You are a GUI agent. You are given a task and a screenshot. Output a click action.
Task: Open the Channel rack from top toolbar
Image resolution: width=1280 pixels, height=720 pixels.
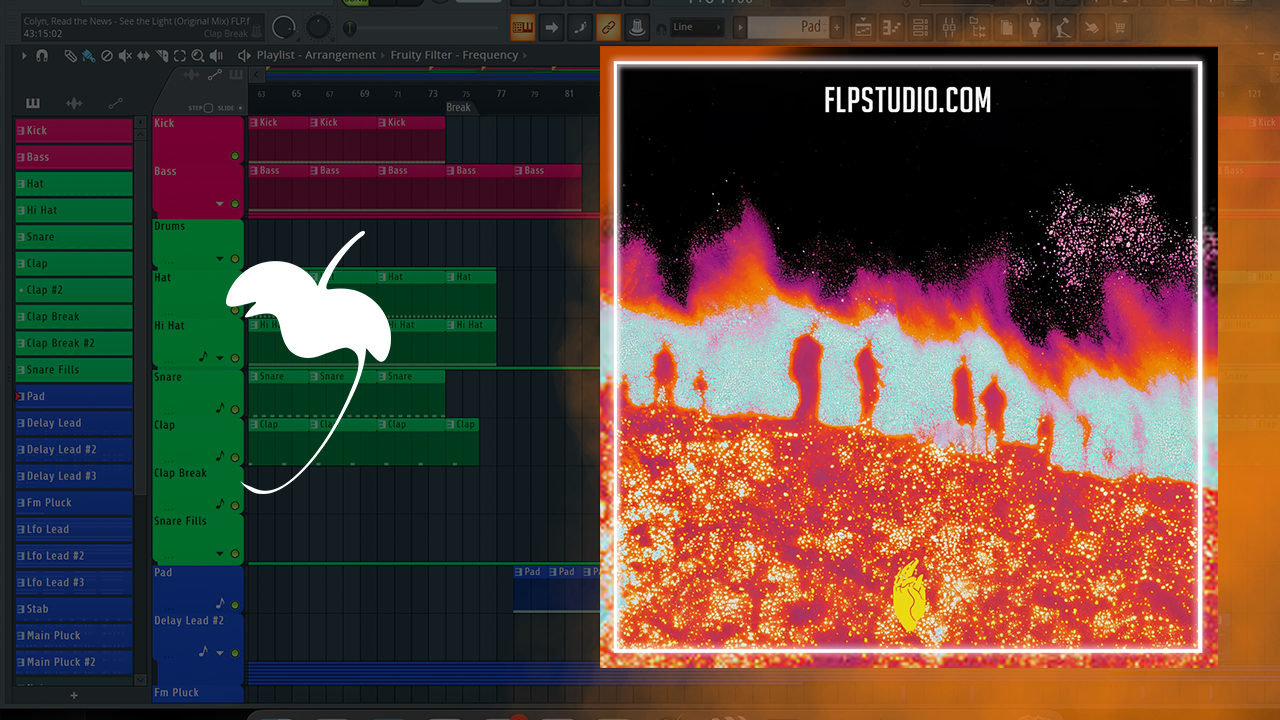918,28
